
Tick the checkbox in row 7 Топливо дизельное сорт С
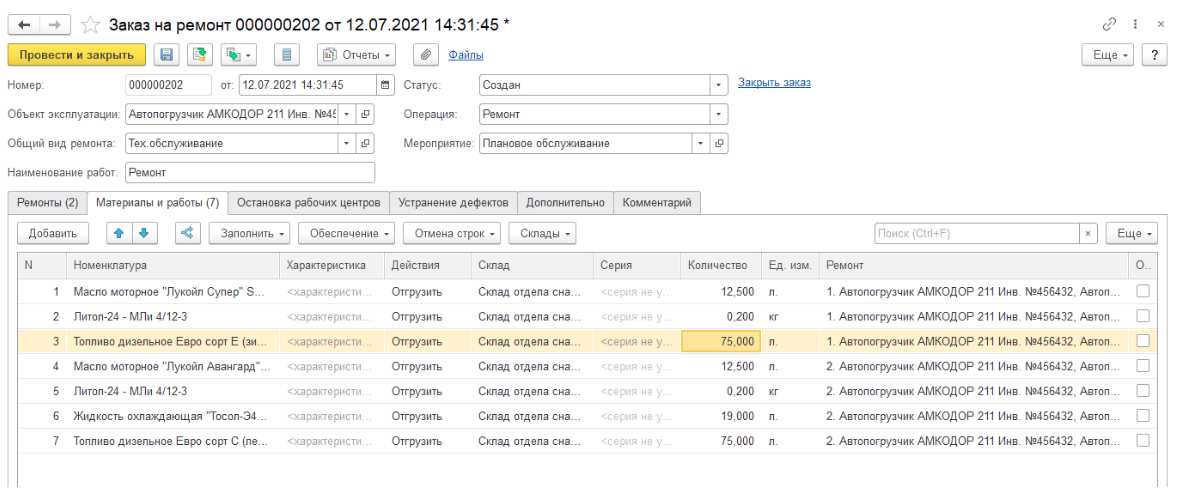pos(1143,441)
